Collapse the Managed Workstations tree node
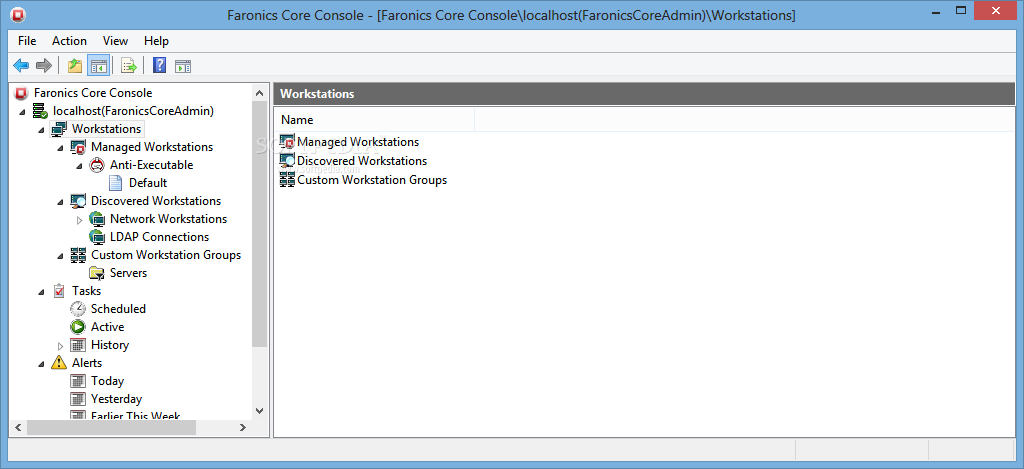Image resolution: width=1024 pixels, height=469 pixels. point(61,148)
